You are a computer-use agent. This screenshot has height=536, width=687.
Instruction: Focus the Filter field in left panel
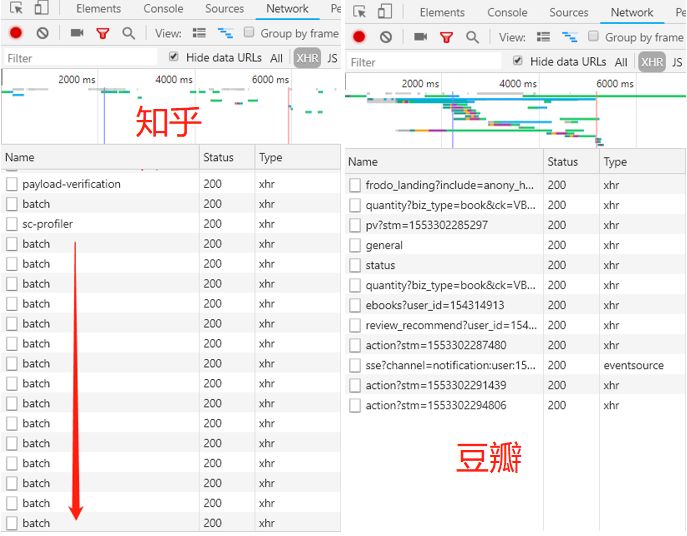coord(80,58)
